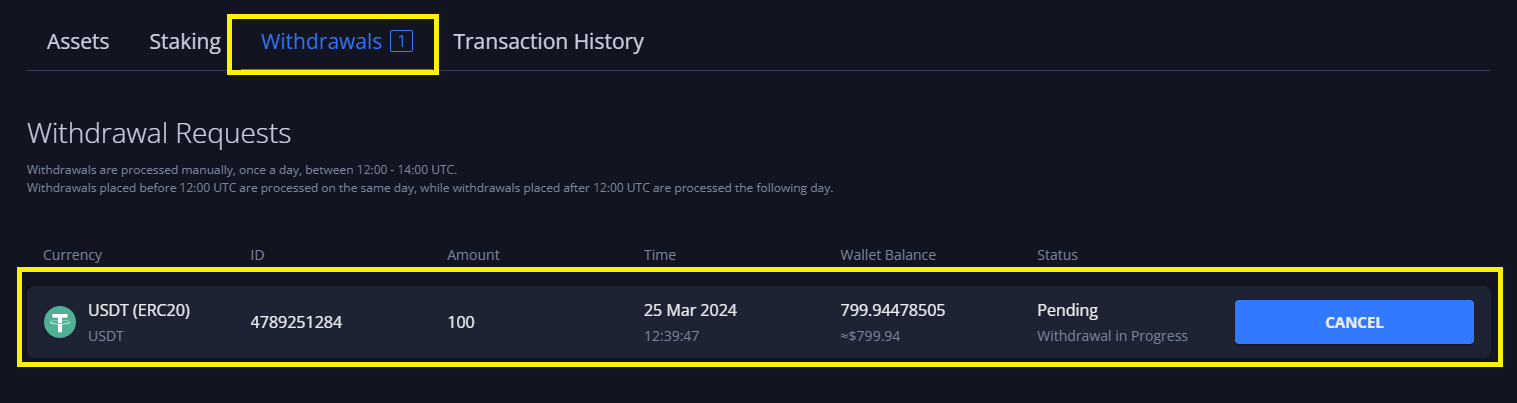Go to the Transaction History tab
Screen dimensions: 1517x403
548,42
